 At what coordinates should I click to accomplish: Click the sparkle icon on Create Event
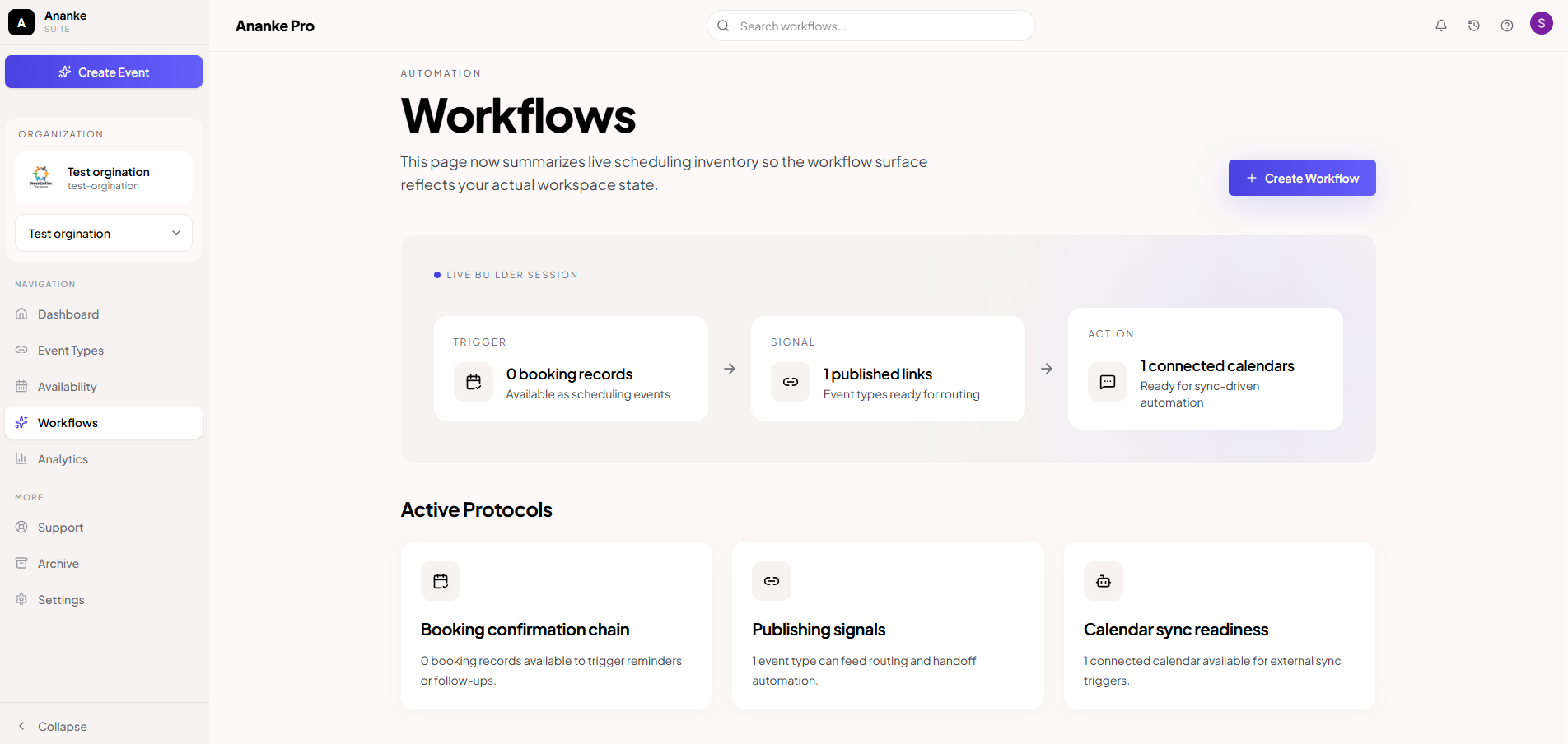tap(65, 72)
